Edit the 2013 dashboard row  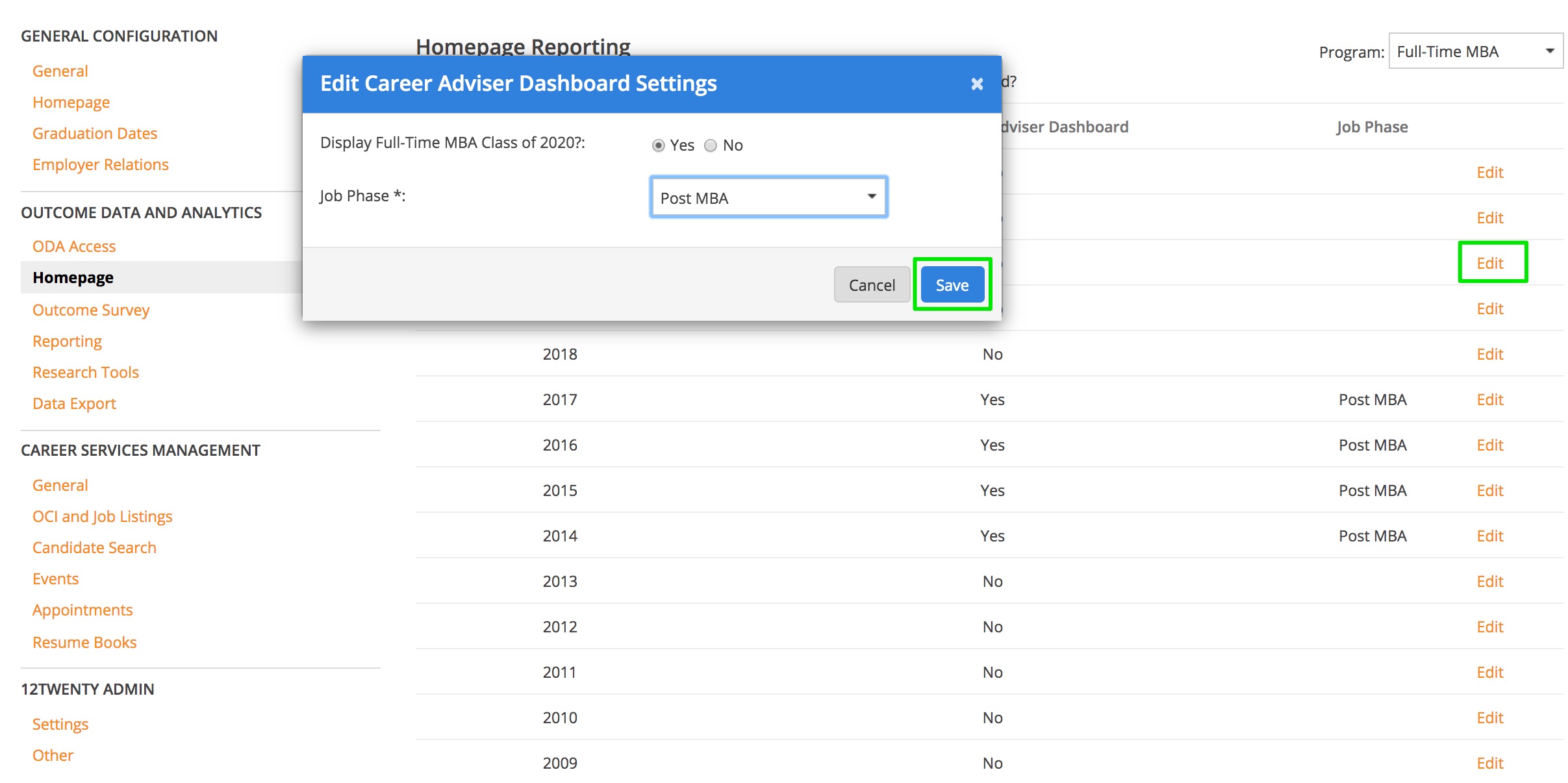click(x=1489, y=581)
